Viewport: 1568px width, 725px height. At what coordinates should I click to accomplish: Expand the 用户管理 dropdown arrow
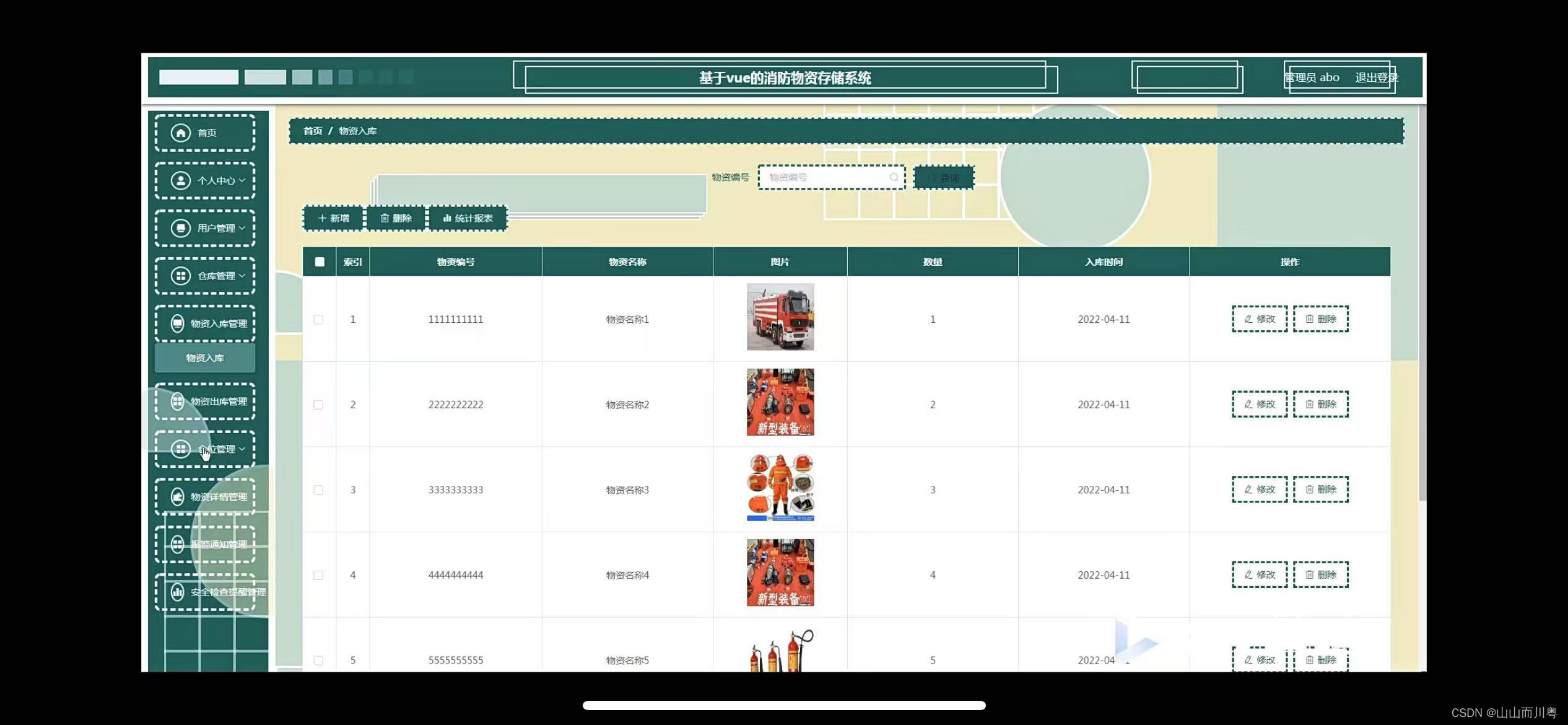(242, 228)
